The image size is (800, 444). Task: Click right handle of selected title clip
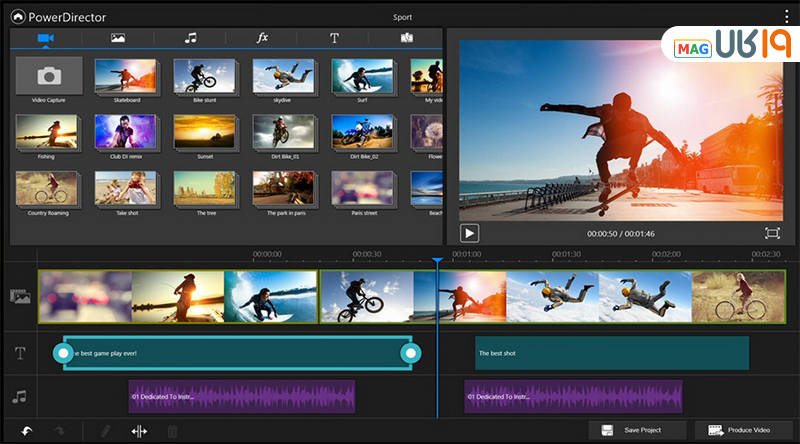409,353
